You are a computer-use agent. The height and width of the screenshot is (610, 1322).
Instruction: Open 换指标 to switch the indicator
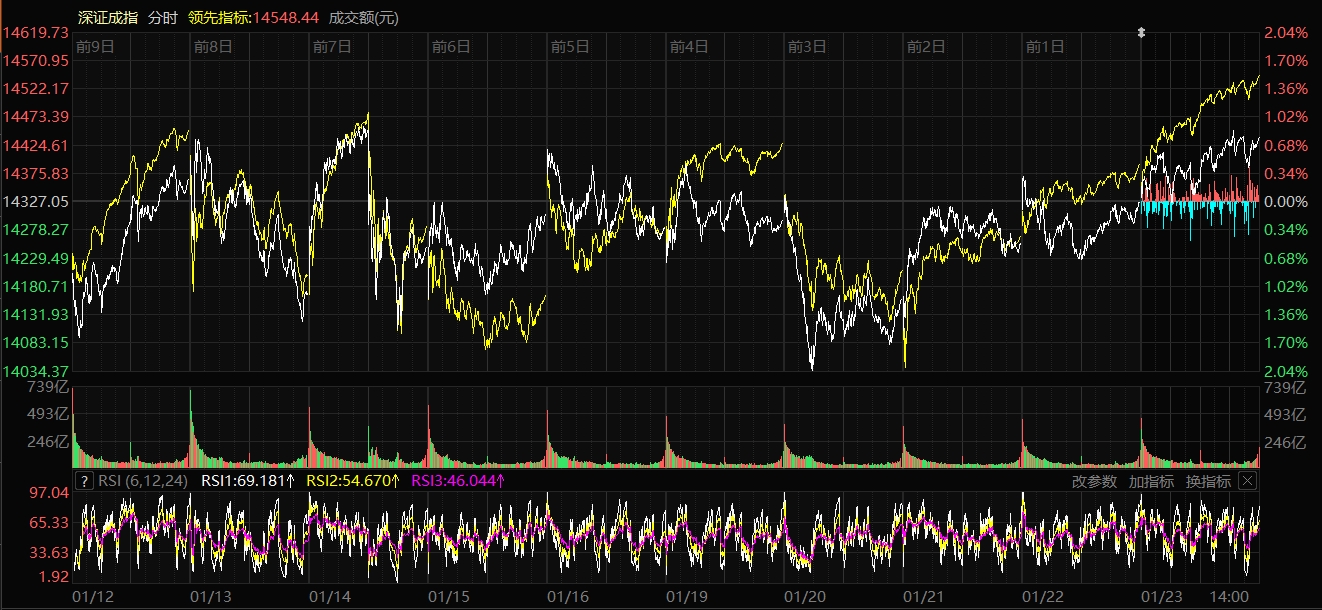click(1208, 481)
